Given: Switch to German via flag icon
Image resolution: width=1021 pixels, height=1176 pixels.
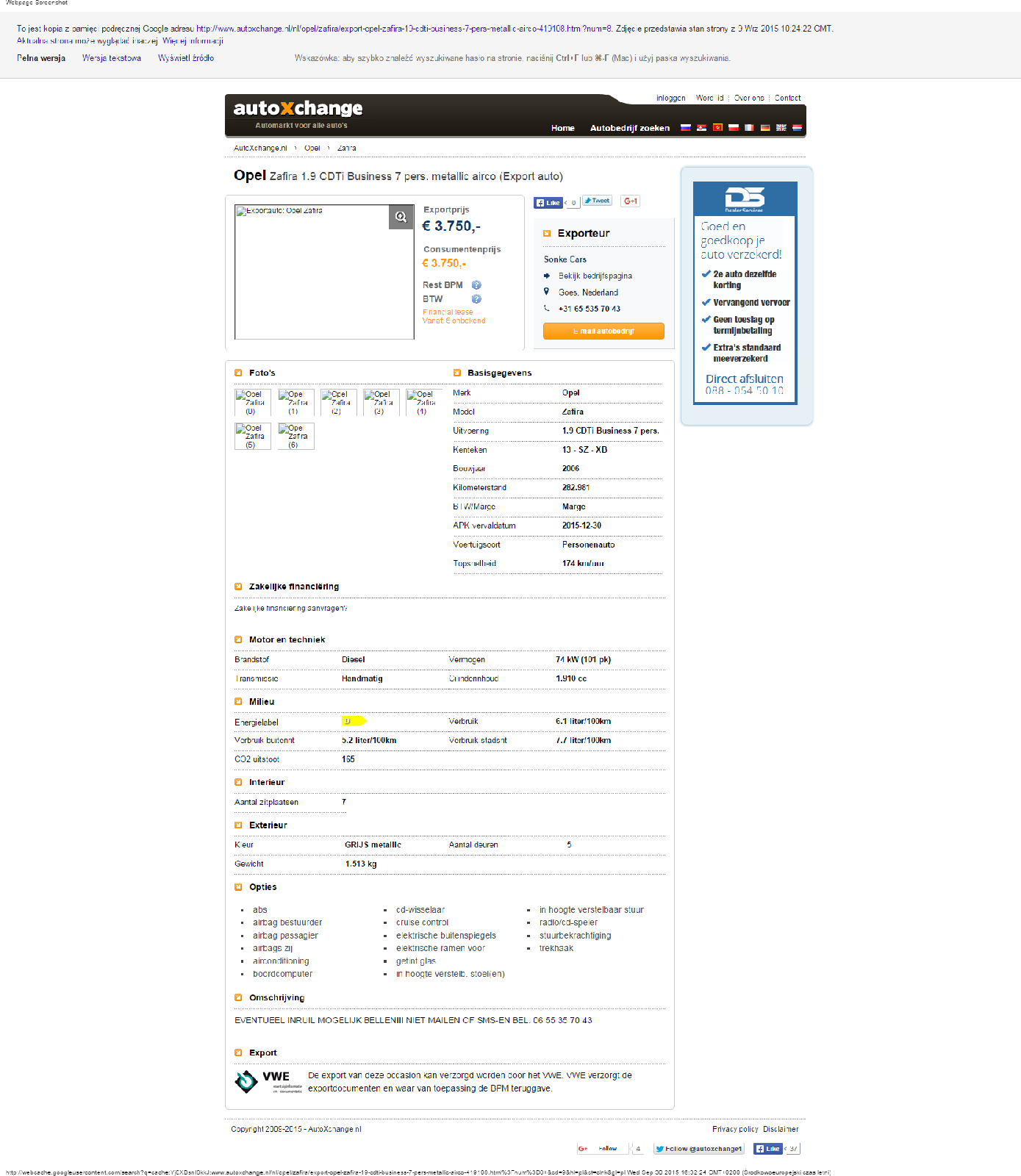Looking at the screenshot, I should tap(765, 128).
